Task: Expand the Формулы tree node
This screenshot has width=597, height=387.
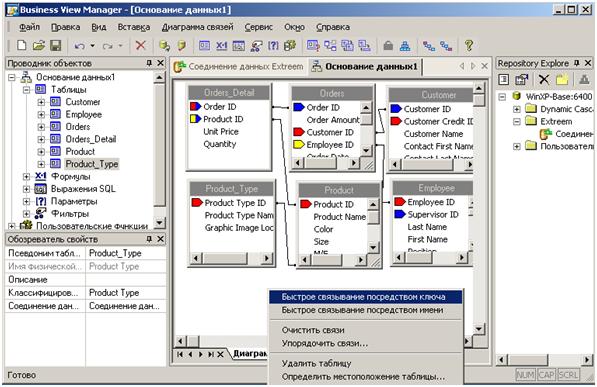Action: coord(26,176)
